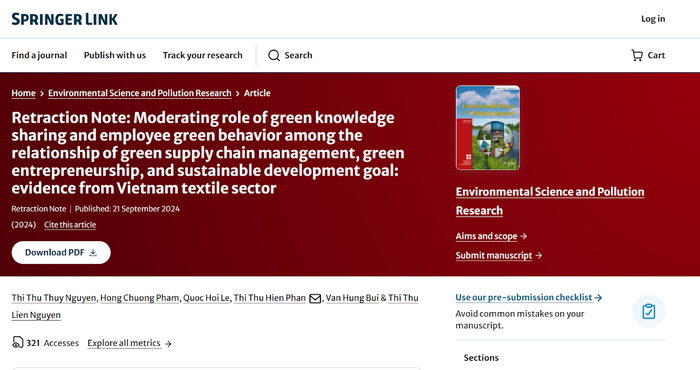Image resolution: width=700 pixels, height=370 pixels.
Task: Open the shopping cart icon
Action: pyautogui.click(x=637, y=55)
